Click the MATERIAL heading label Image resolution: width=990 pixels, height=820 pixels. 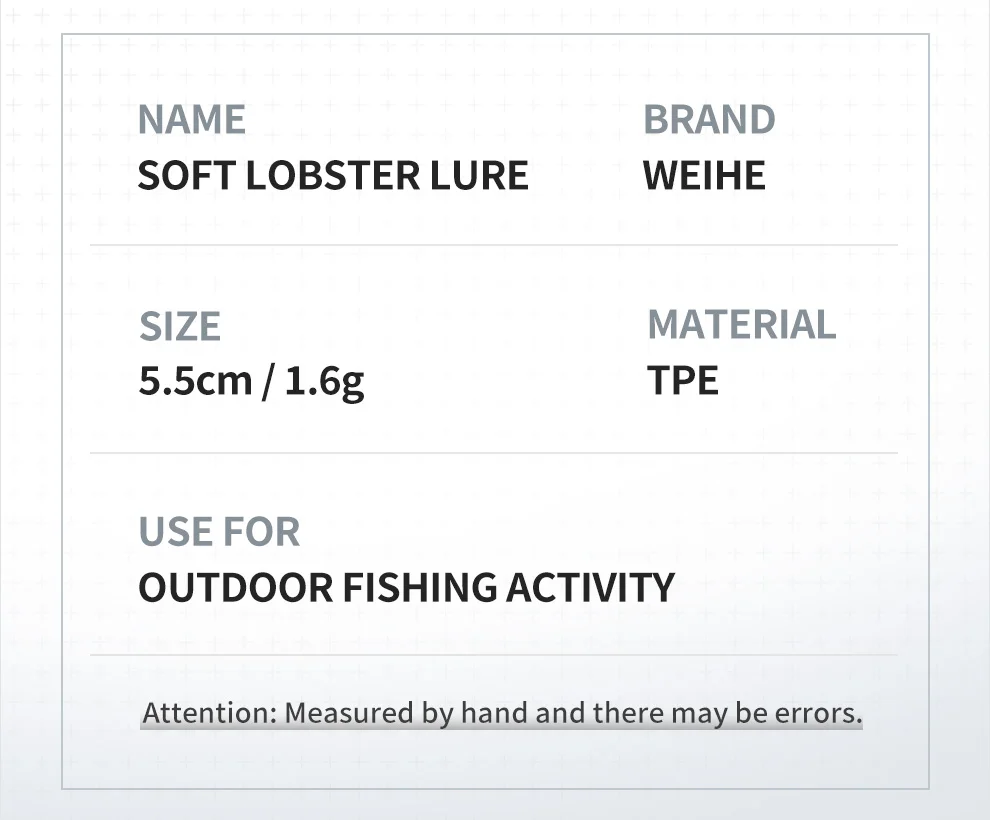741,325
